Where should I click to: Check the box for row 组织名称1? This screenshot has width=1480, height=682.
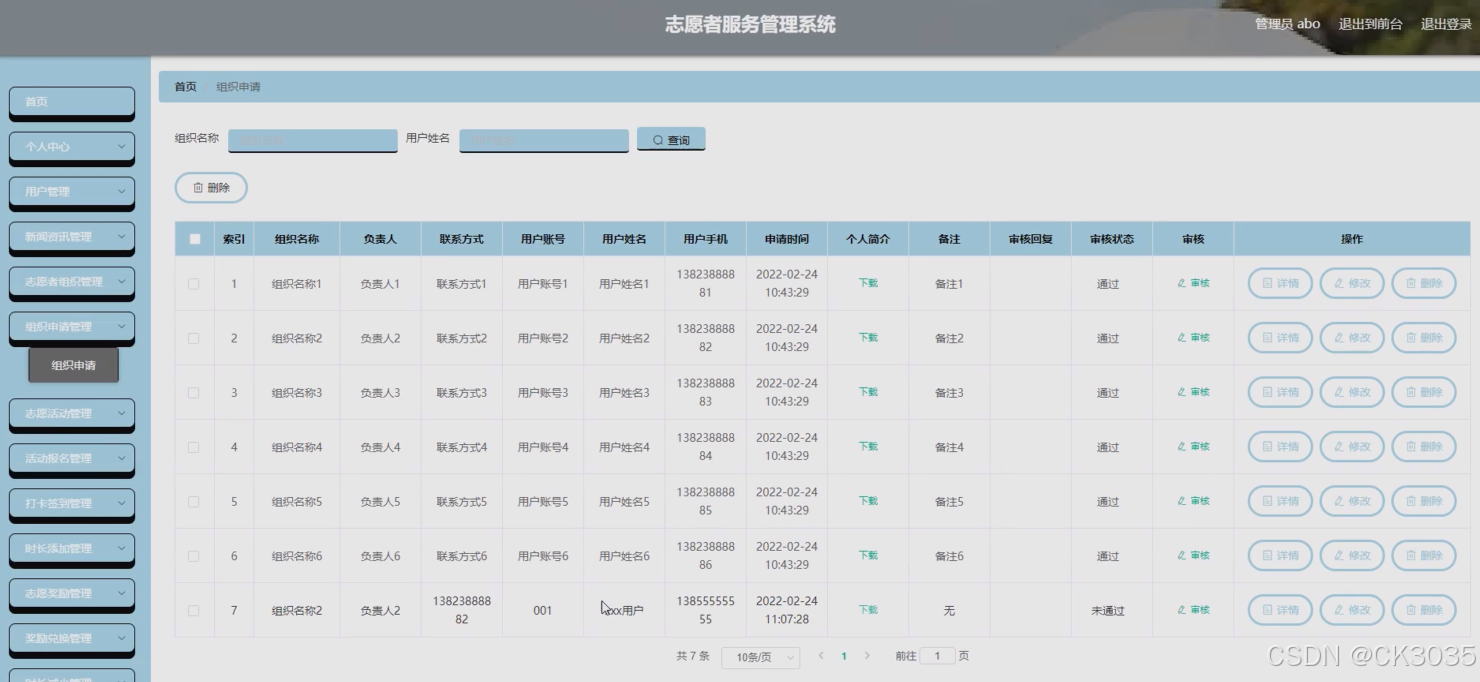194,284
